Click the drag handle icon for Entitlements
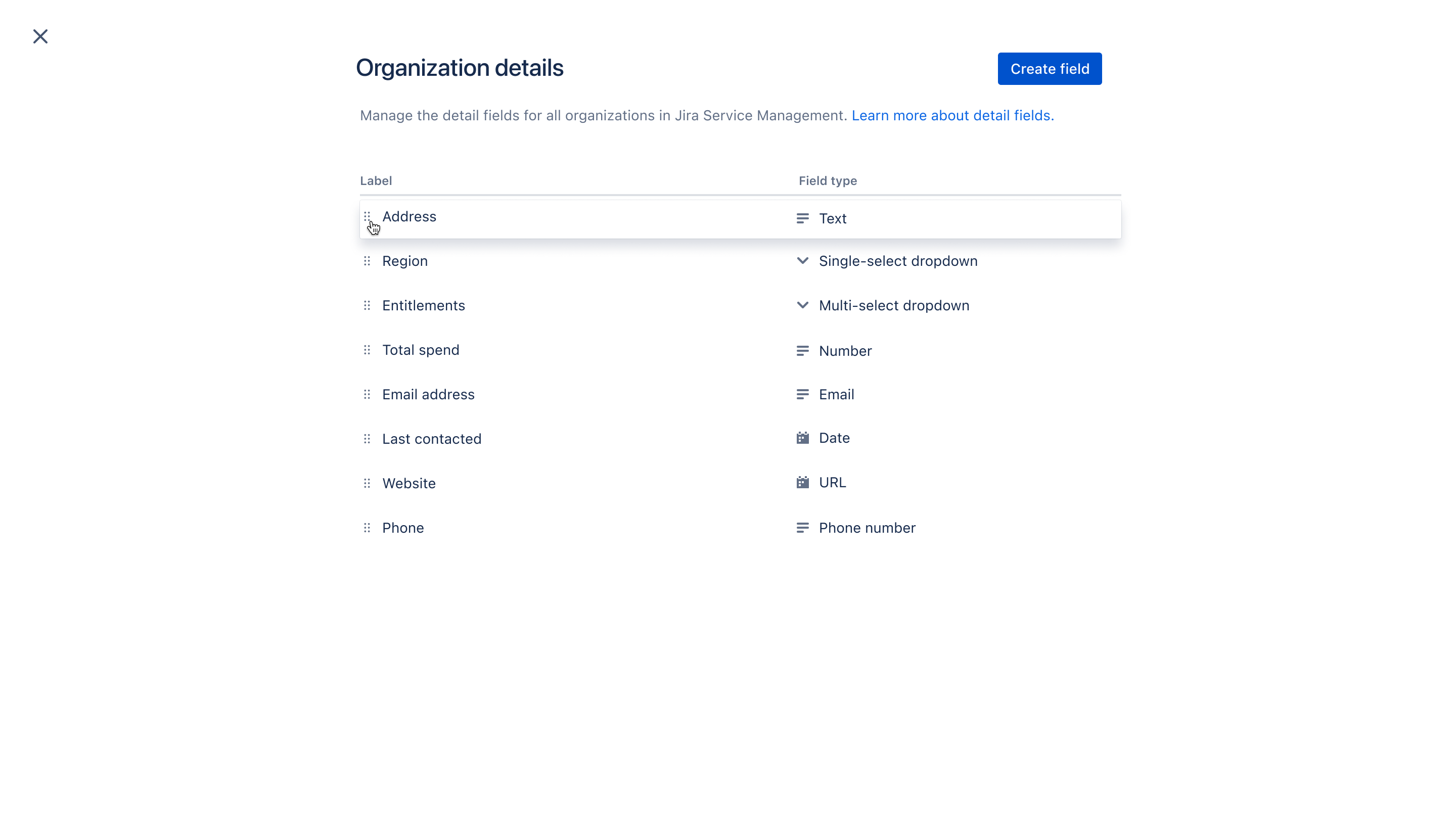 tap(367, 305)
